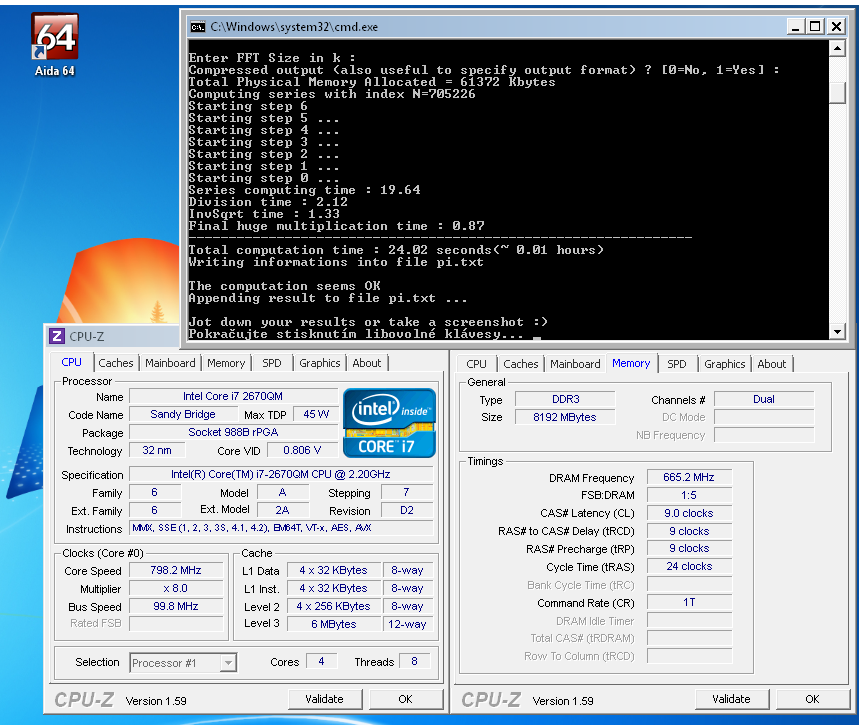
Task: Maximize the cmd.exe window
Action: 816,26
